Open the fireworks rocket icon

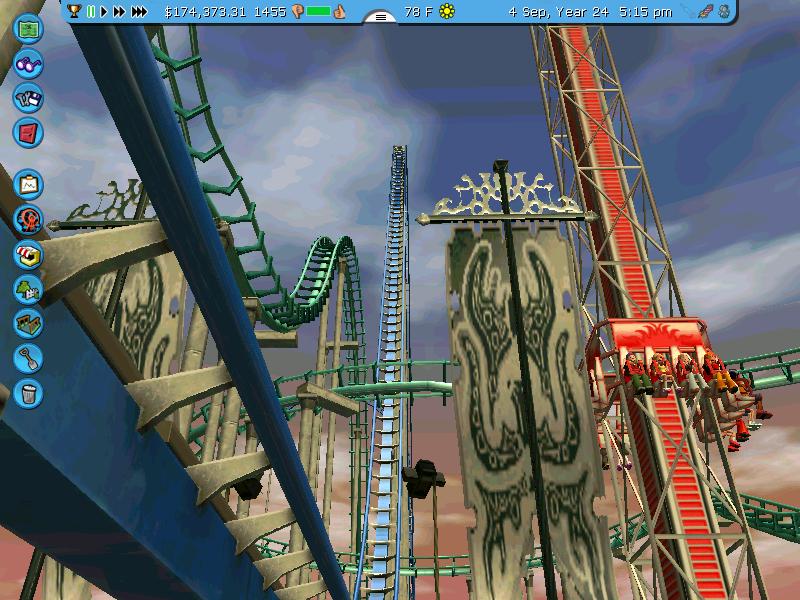[706, 12]
